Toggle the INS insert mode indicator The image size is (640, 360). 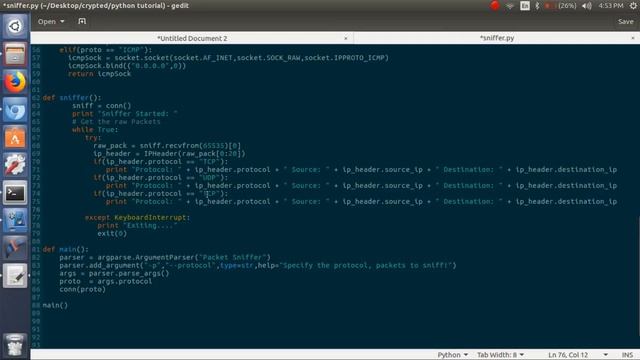627,355
